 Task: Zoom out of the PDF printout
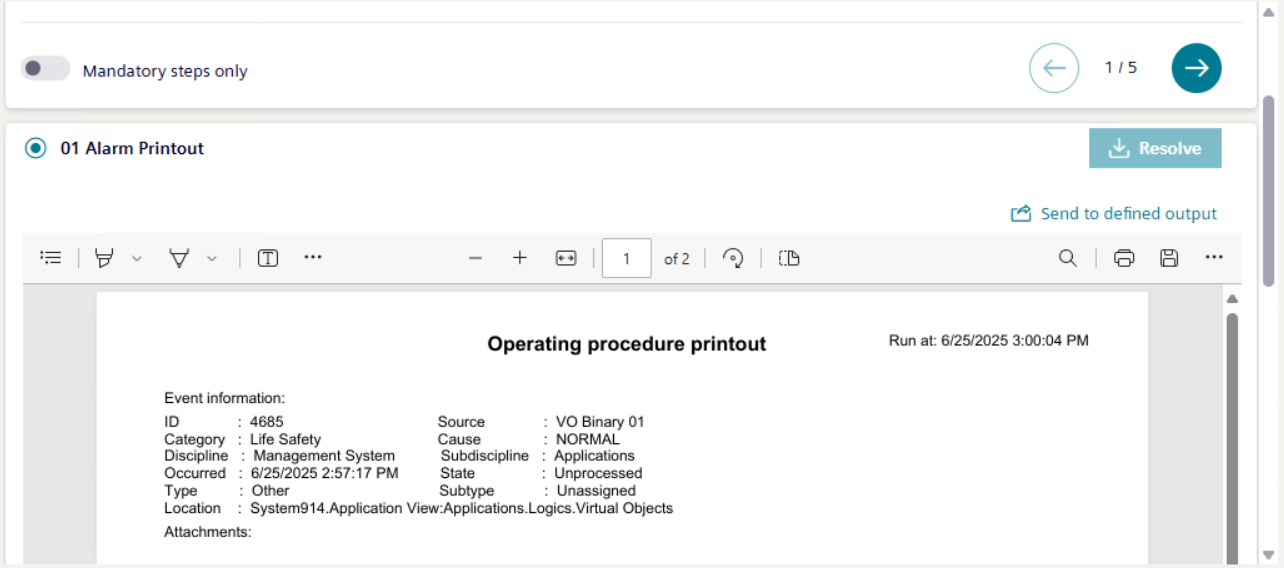(476, 258)
